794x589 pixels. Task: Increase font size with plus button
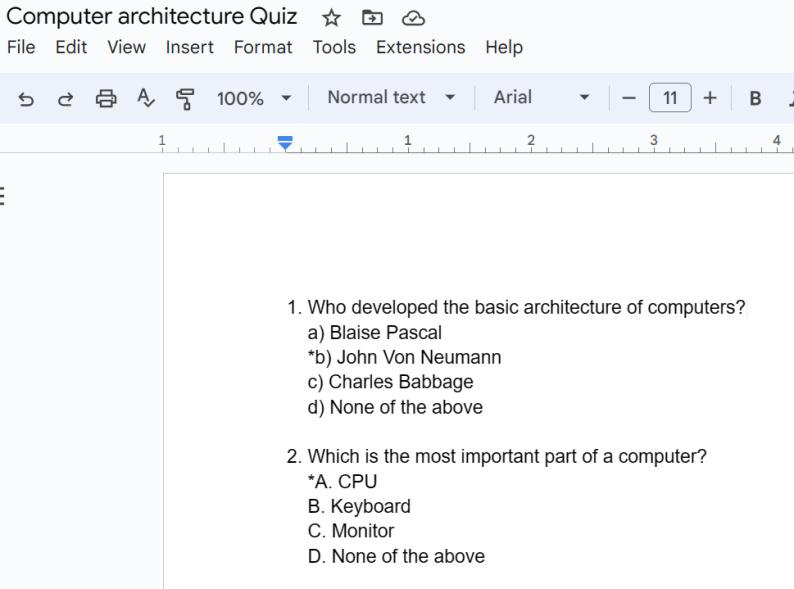710,98
